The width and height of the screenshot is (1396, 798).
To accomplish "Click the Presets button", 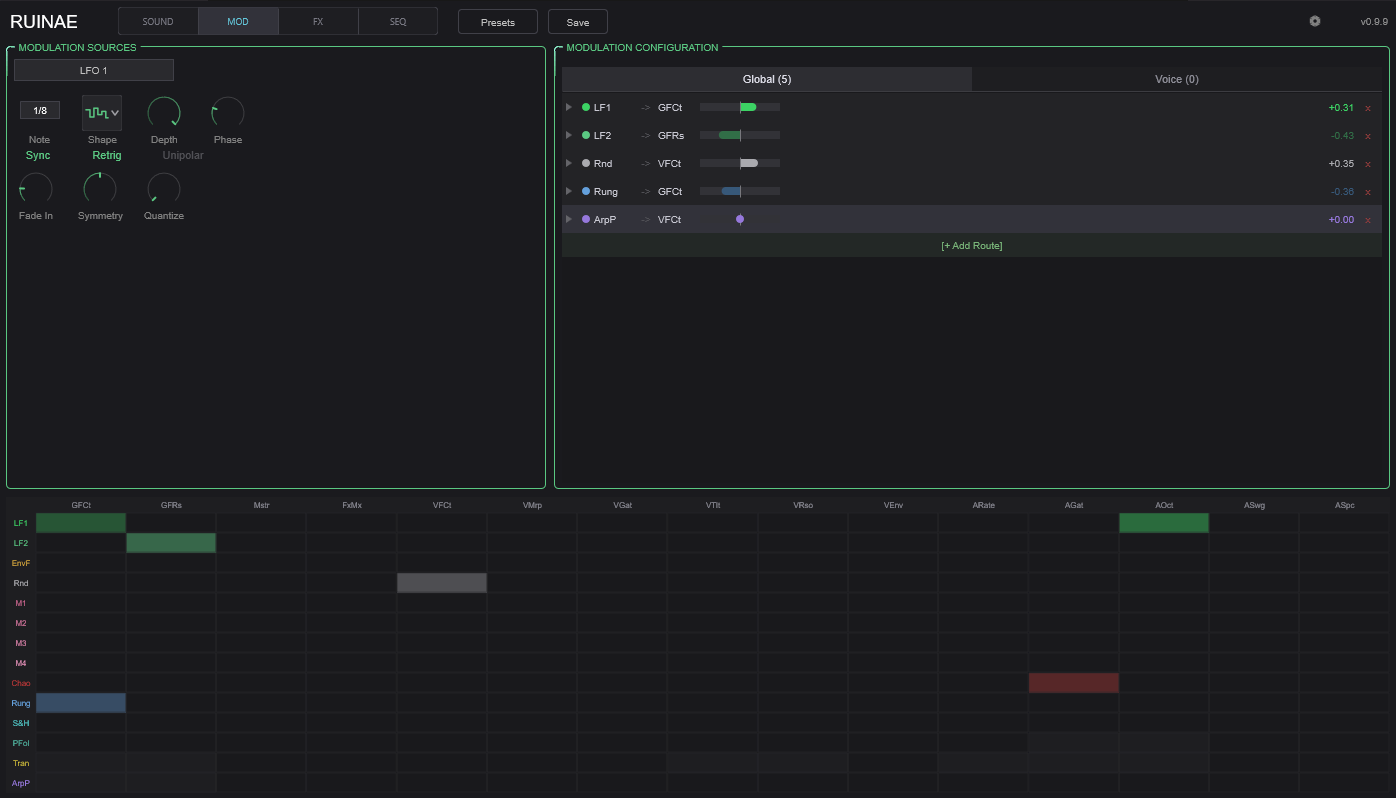I will click(x=498, y=22).
